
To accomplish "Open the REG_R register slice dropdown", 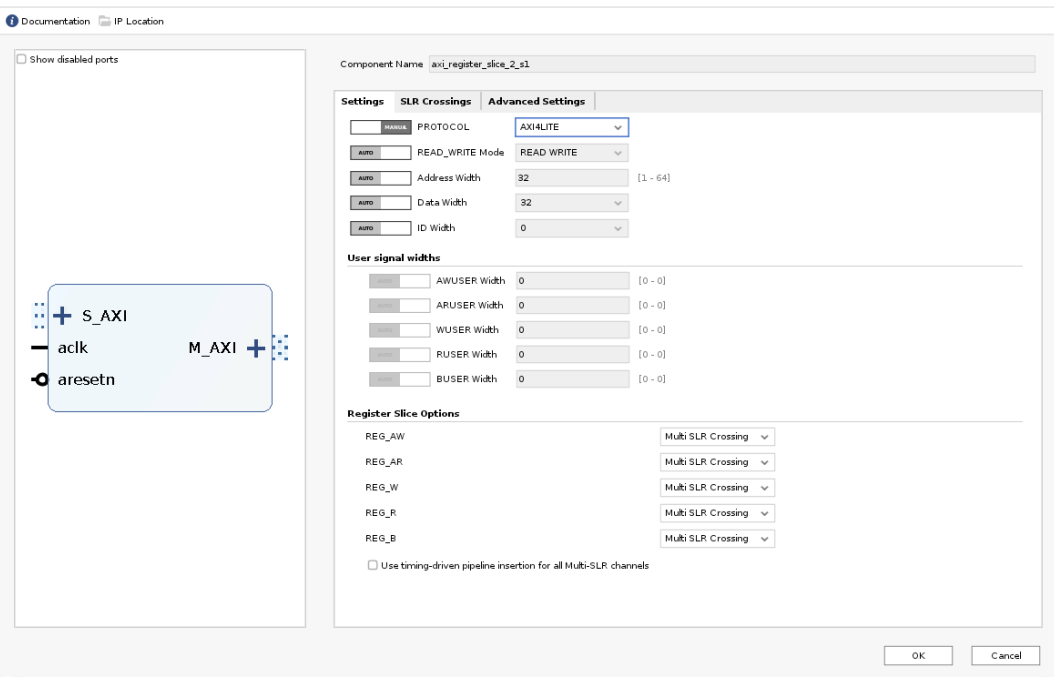I will tap(717, 513).
